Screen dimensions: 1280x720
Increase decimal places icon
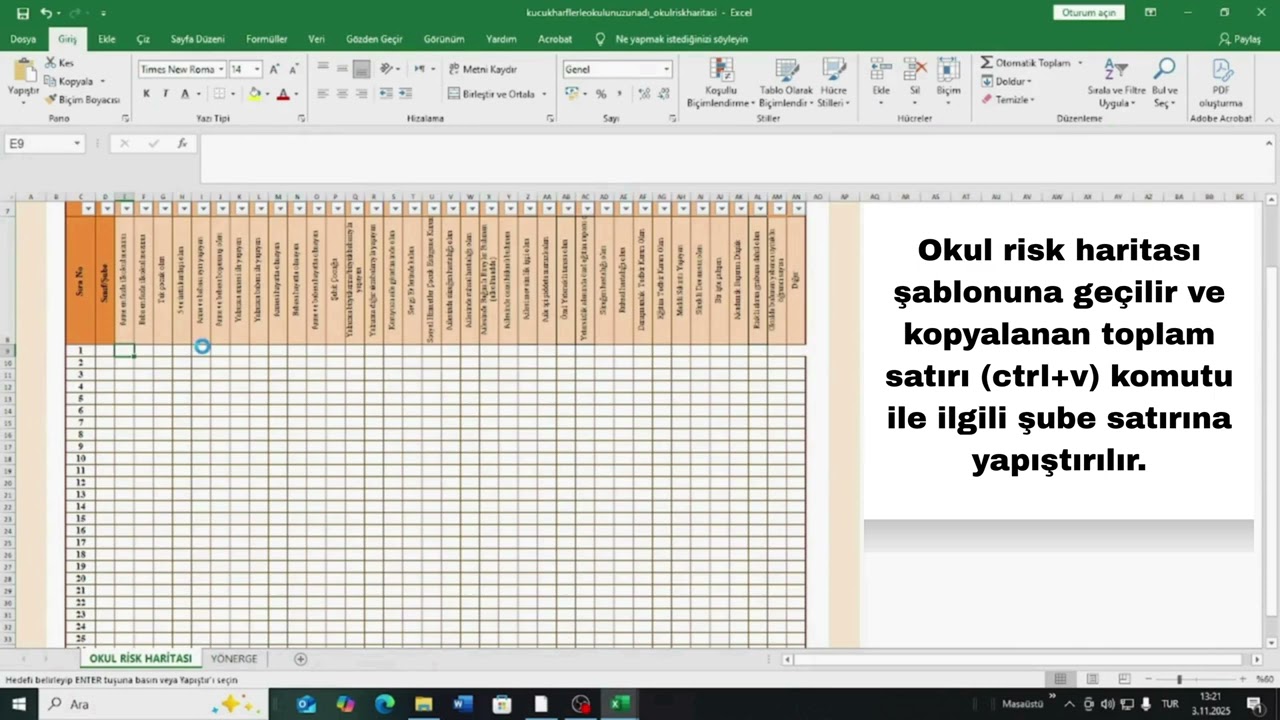(645, 94)
